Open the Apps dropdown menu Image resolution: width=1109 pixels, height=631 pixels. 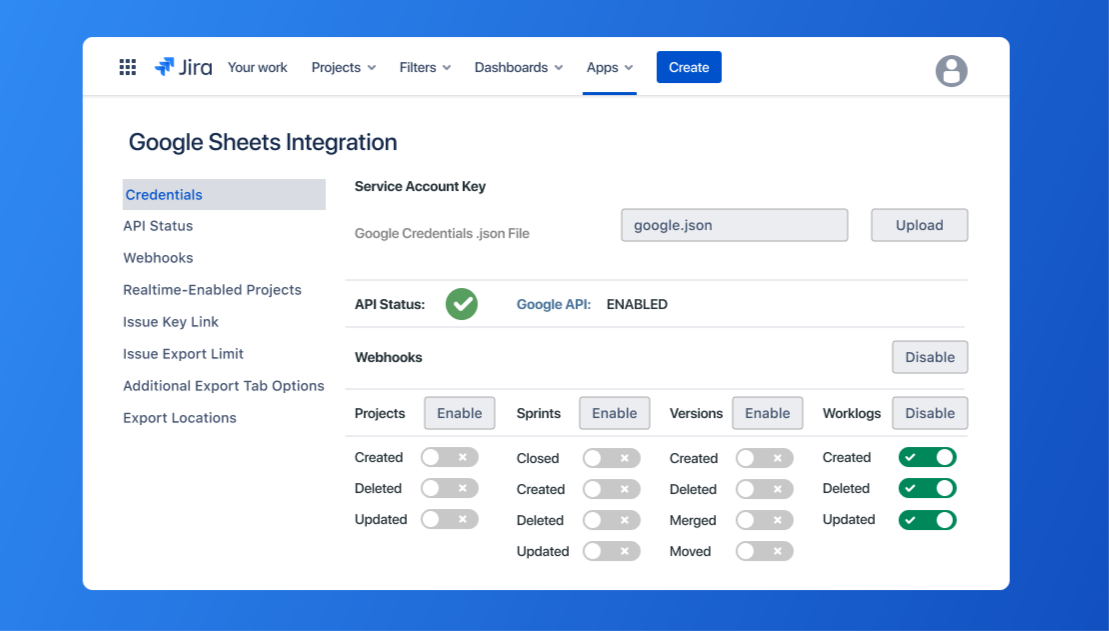pos(609,67)
